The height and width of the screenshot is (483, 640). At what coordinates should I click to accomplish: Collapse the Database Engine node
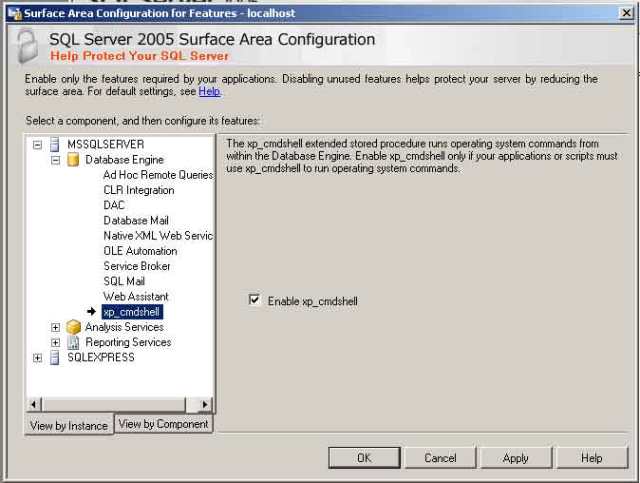coord(56,160)
